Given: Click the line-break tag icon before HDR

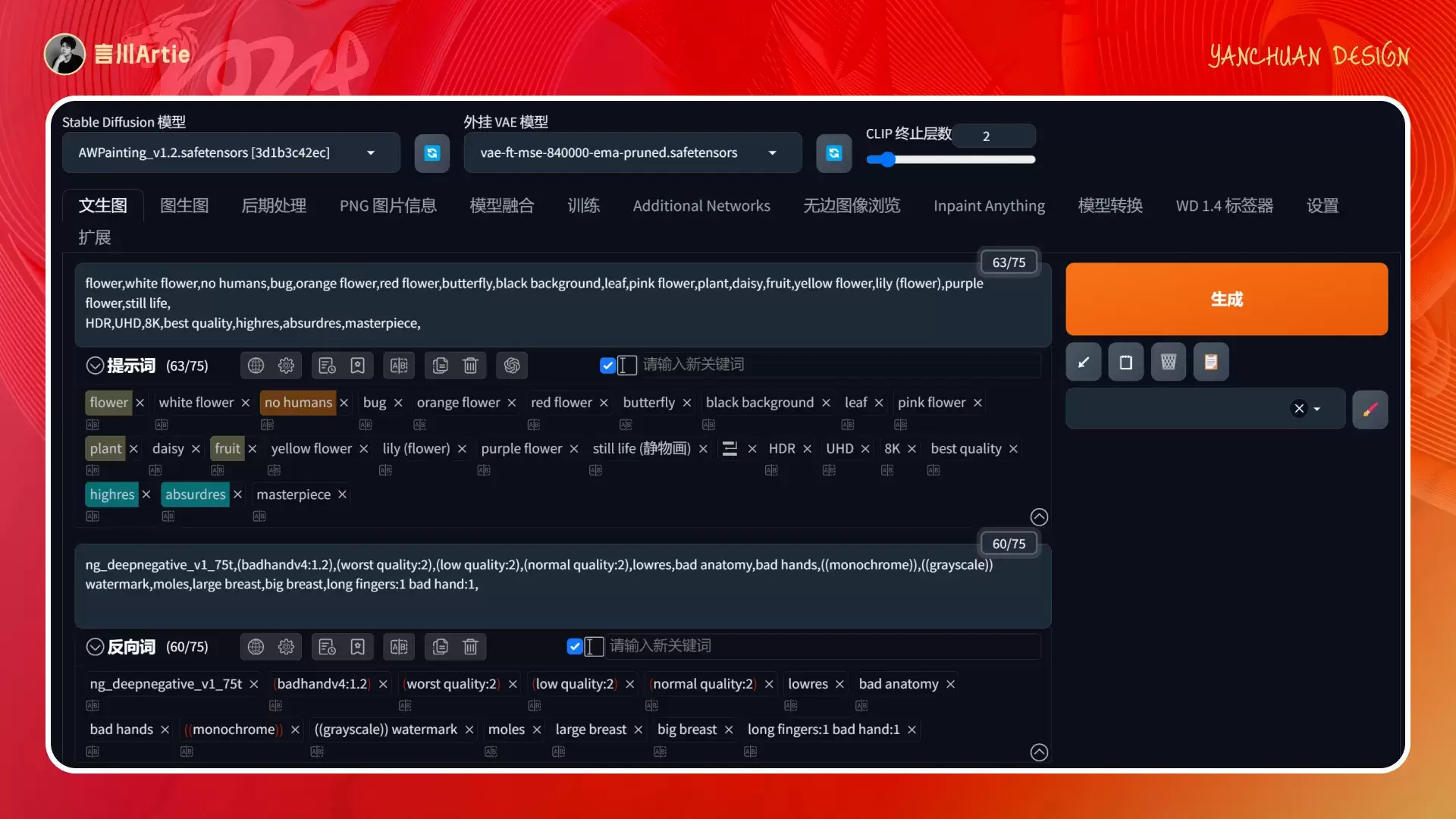Looking at the screenshot, I should pyautogui.click(x=730, y=449).
